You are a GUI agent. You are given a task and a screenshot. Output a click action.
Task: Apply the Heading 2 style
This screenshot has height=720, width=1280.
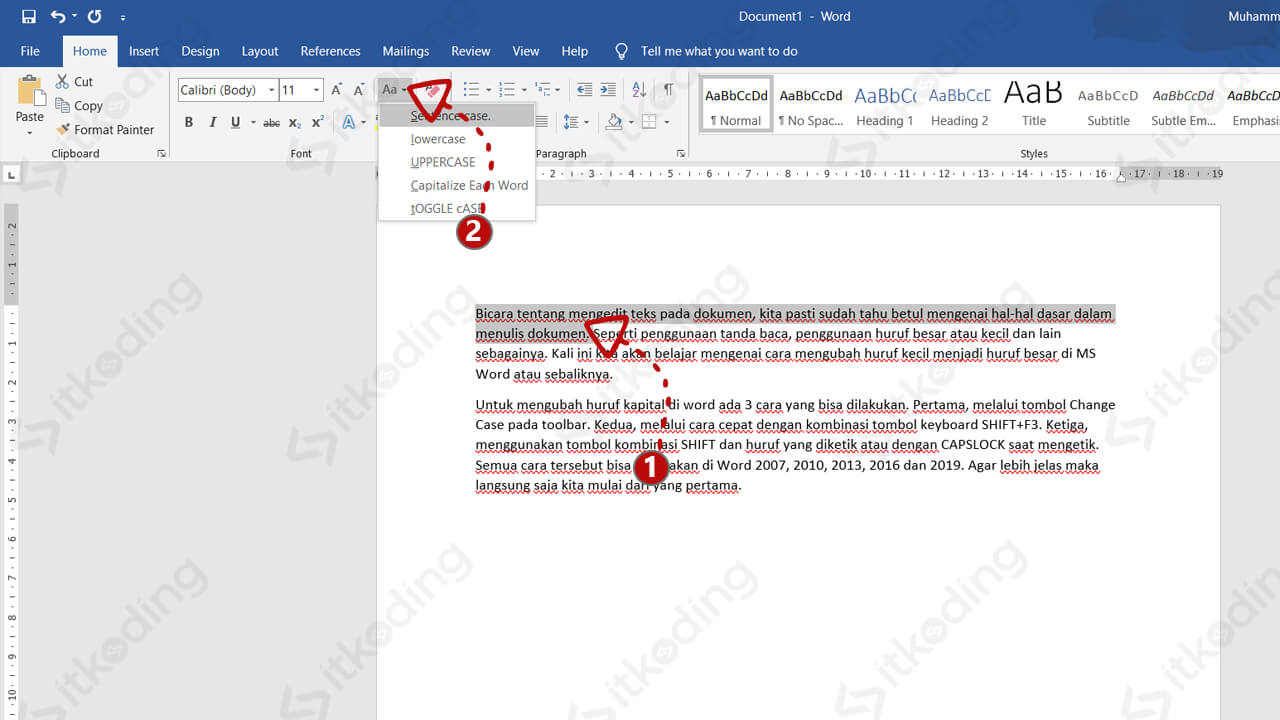[959, 104]
